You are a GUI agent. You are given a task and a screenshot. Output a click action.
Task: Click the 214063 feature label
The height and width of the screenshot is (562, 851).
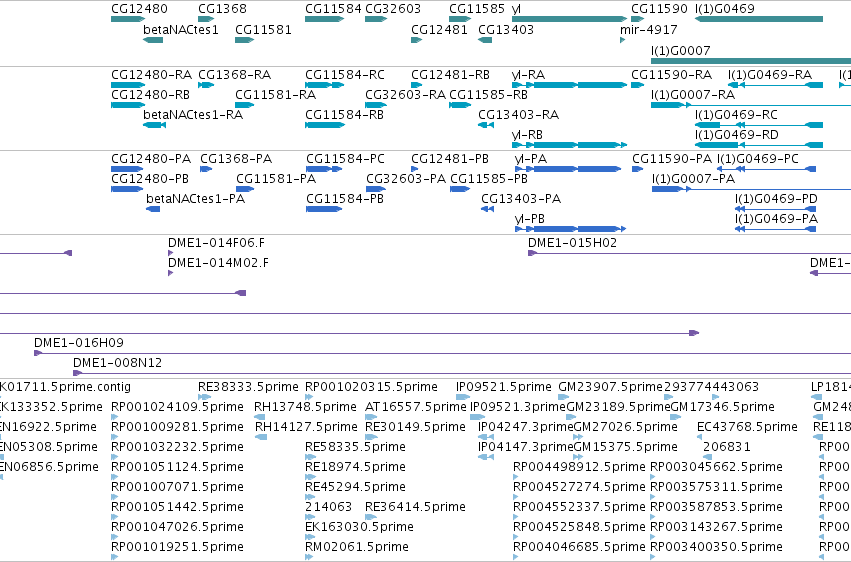tap(328, 507)
